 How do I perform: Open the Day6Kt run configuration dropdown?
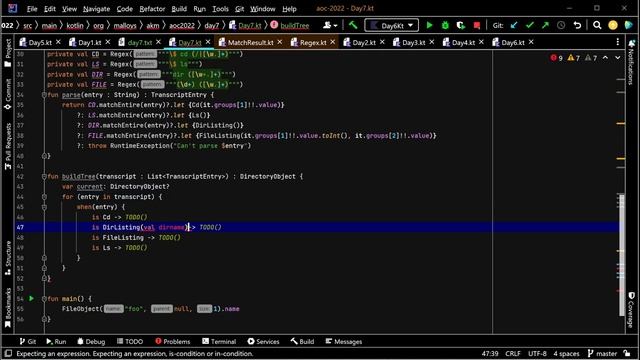[x=391, y=25]
